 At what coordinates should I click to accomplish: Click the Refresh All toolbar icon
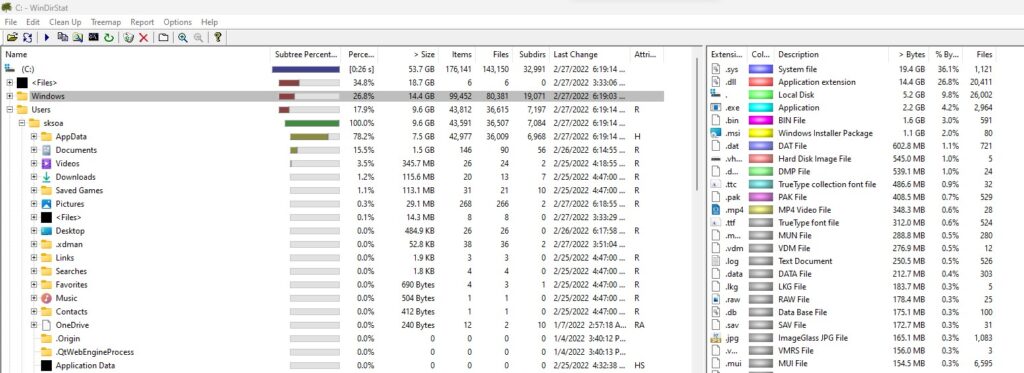[27, 37]
